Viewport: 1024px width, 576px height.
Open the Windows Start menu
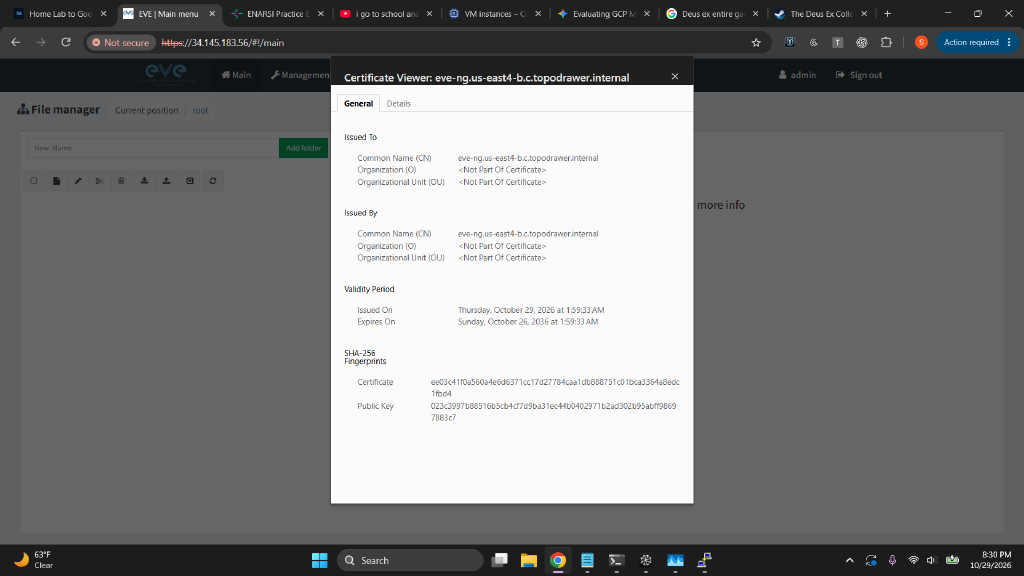click(319, 560)
